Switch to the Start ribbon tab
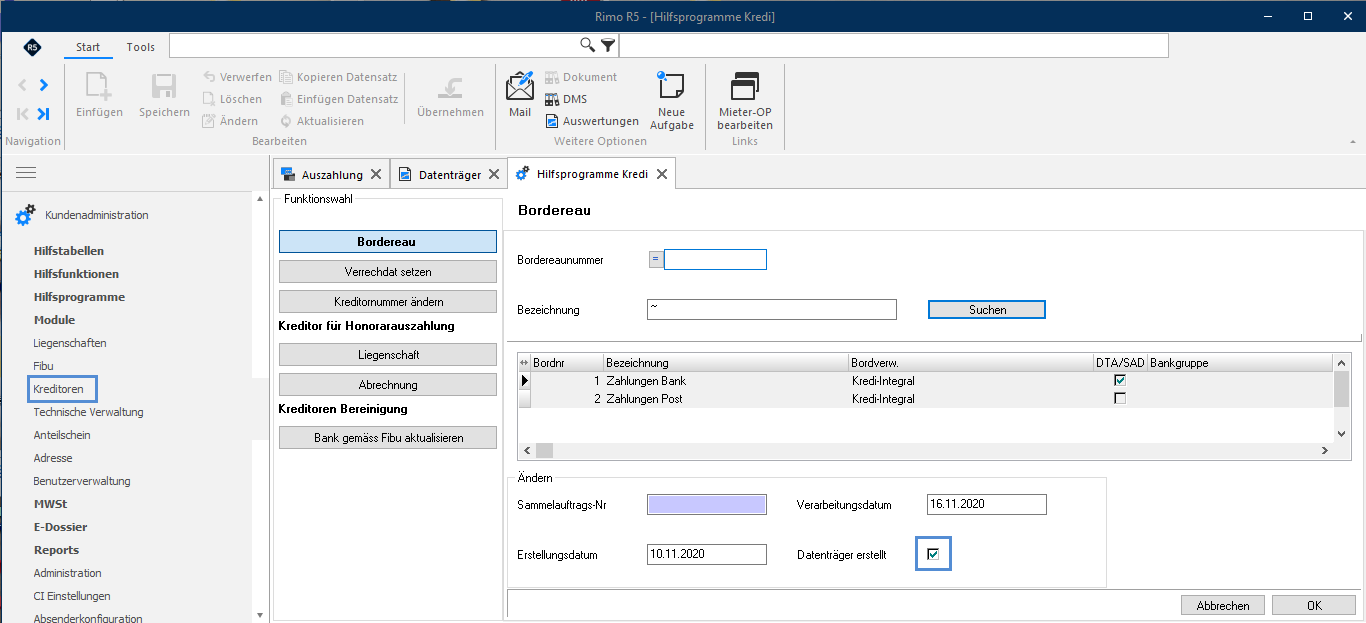1366x623 pixels. pyautogui.click(x=88, y=47)
